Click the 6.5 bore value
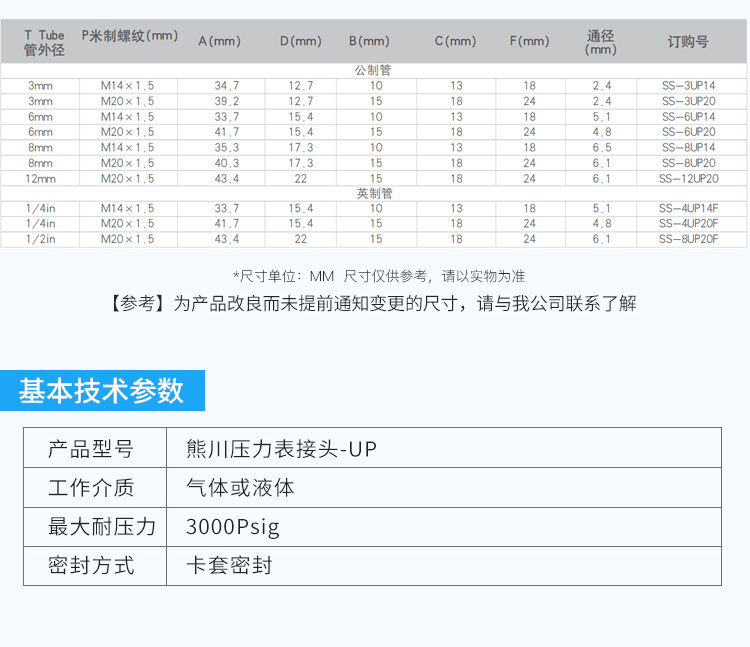Viewport: 750px width, 647px height. pos(602,148)
